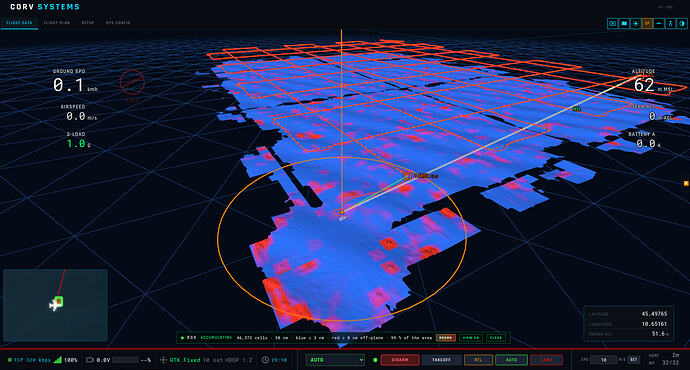The width and height of the screenshot is (690, 370).
Task: Click the TAKEOFF button
Action: [441, 360]
